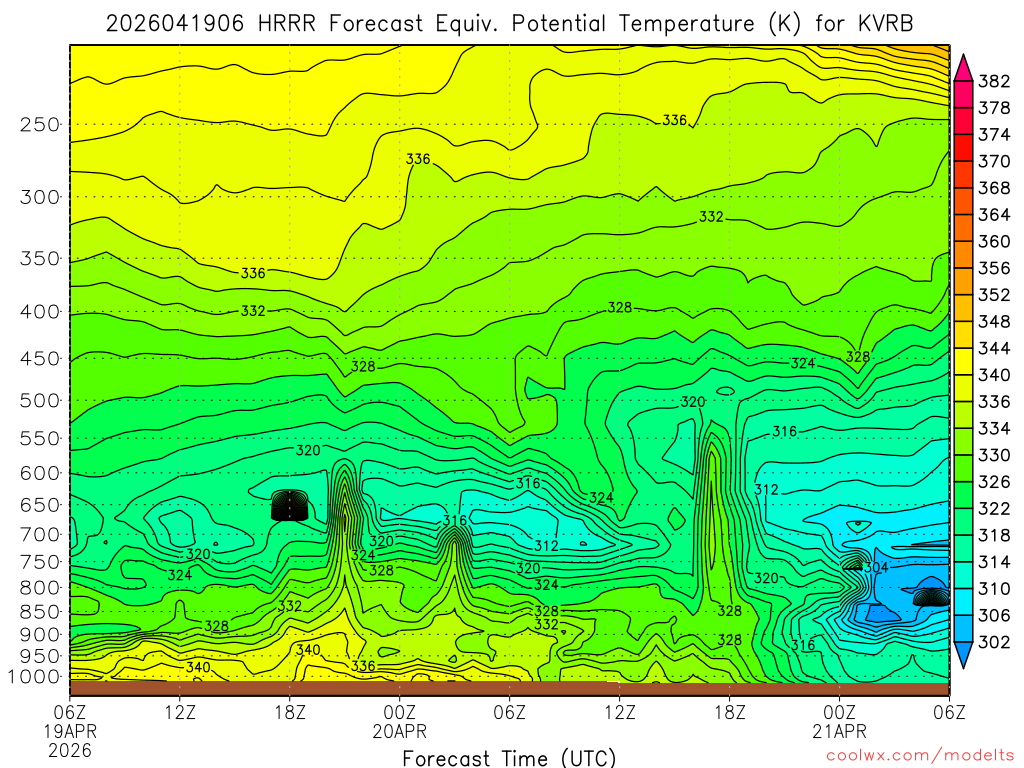
Task: Click the 00Z time label above 21APR
Action: point(839,712)
